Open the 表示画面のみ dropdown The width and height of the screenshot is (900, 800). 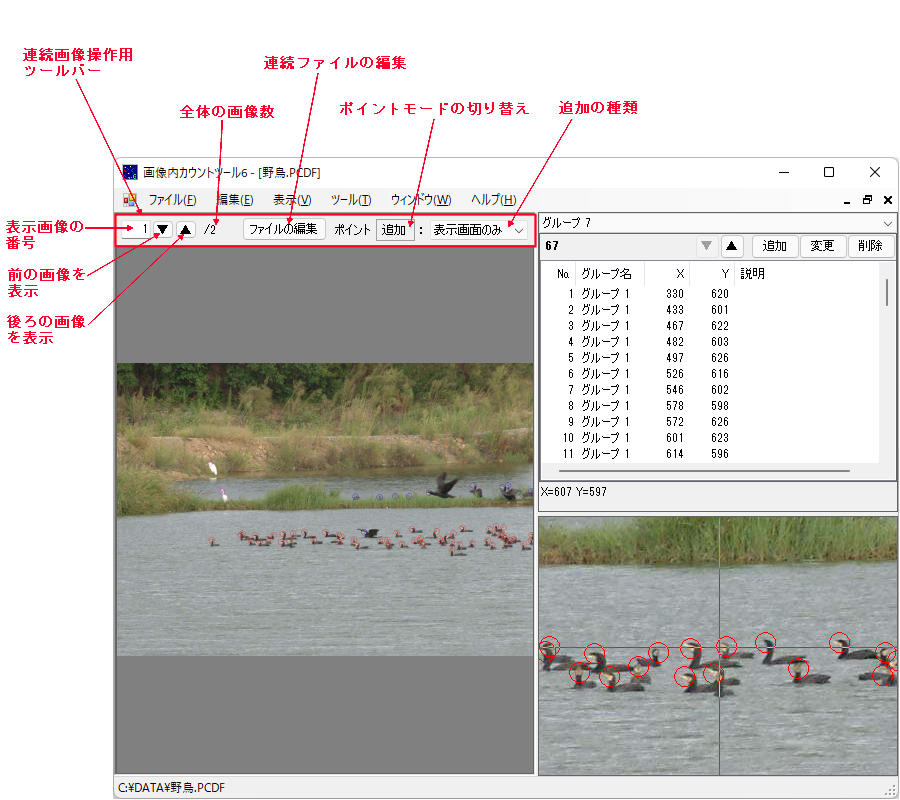click(479, 229)
